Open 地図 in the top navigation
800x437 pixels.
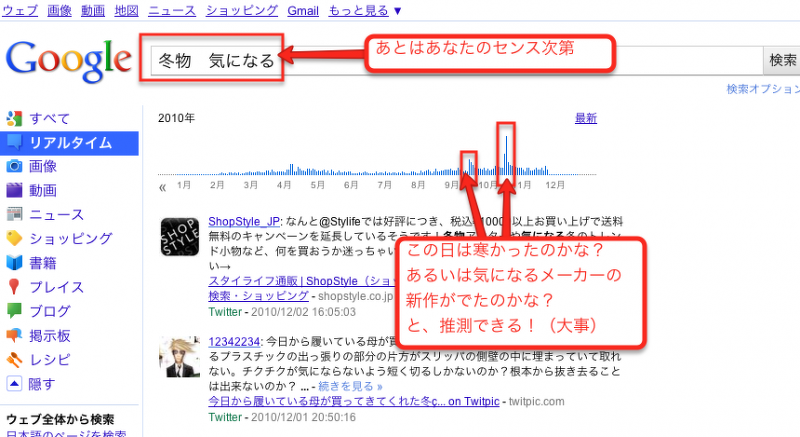[127, 10]
